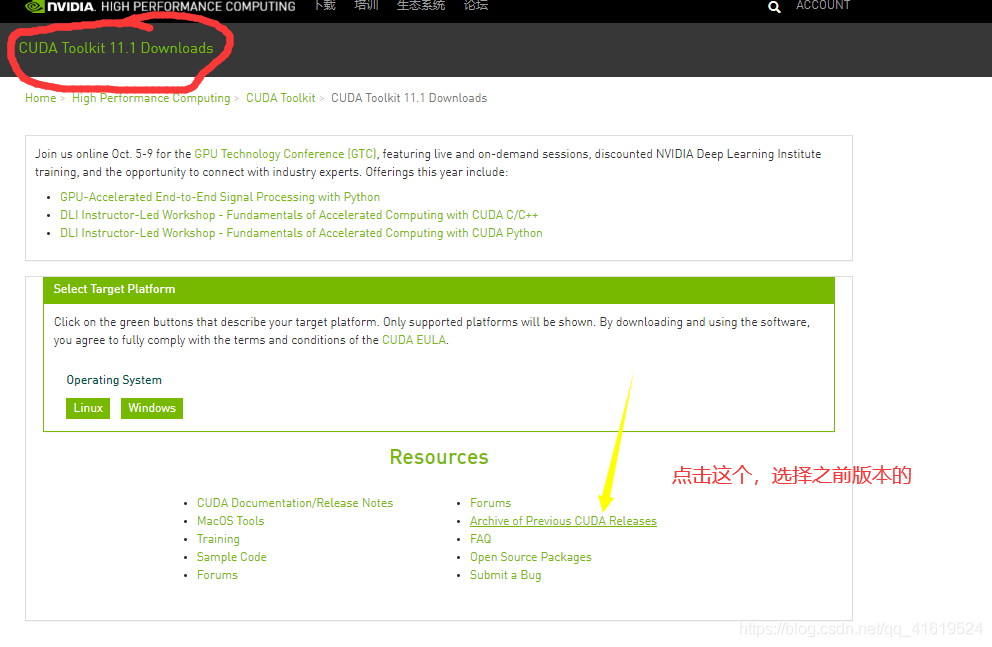Open the 培训 menu item
Screen dimensions: 992x647
366,6
